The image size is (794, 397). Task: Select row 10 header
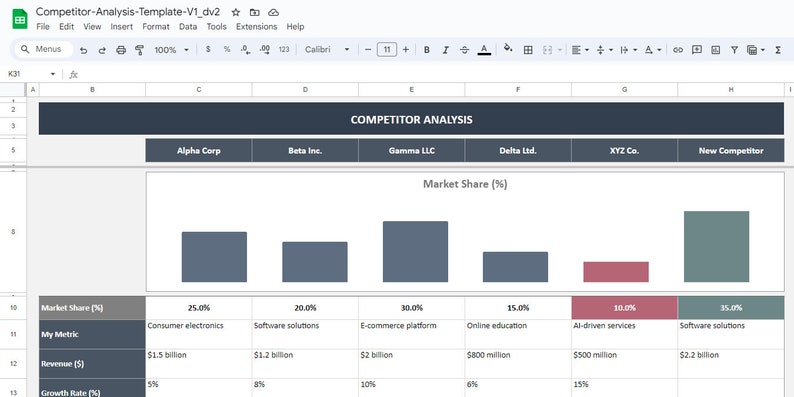tap(13, 308)
